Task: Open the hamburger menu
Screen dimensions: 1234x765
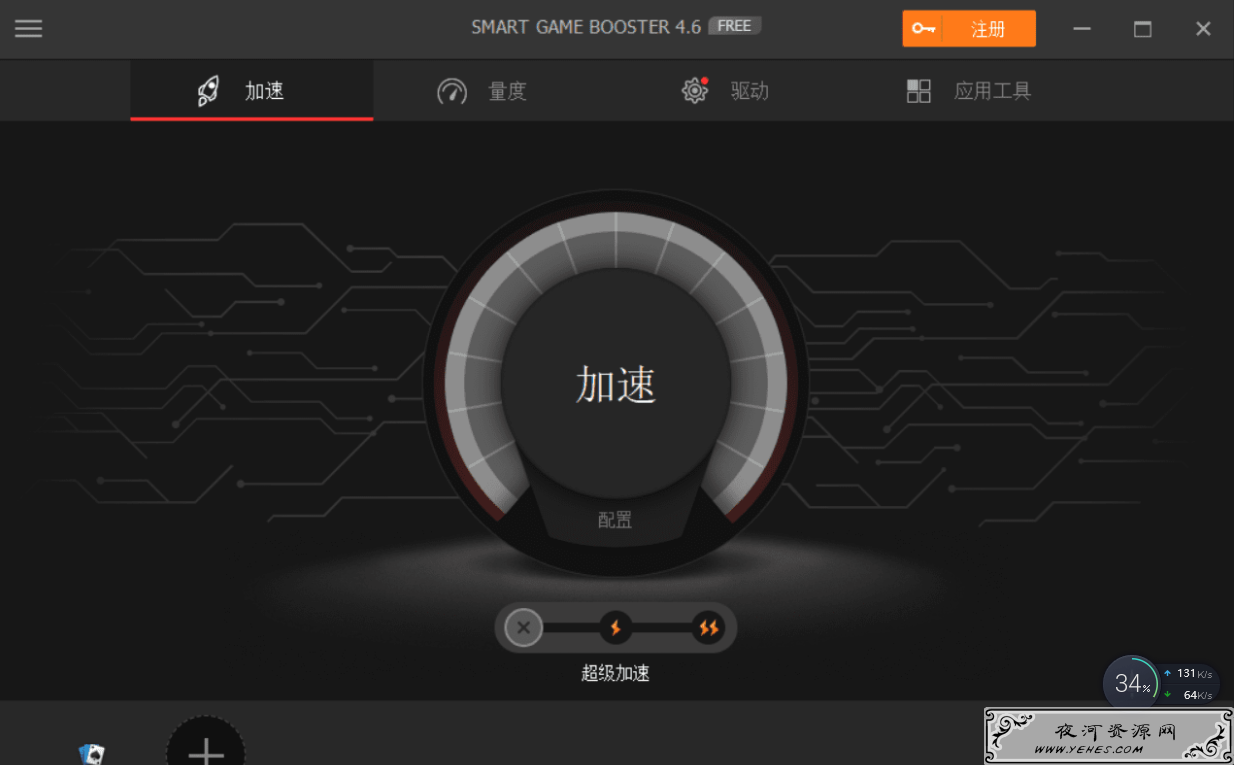Action: (28, 28)
